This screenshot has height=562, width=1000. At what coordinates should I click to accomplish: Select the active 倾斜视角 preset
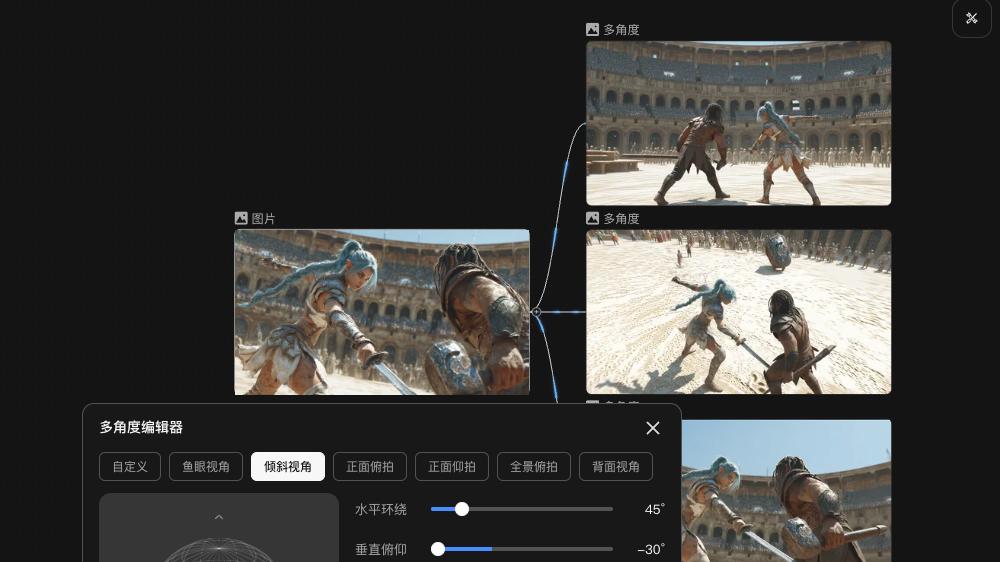(x=288, y=467)
